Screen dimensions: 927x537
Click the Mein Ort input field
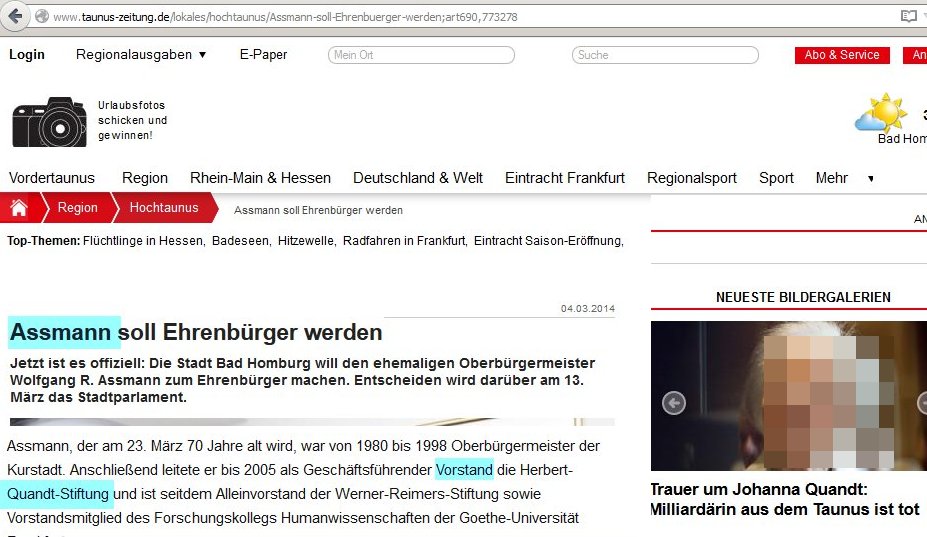point(421,55)
